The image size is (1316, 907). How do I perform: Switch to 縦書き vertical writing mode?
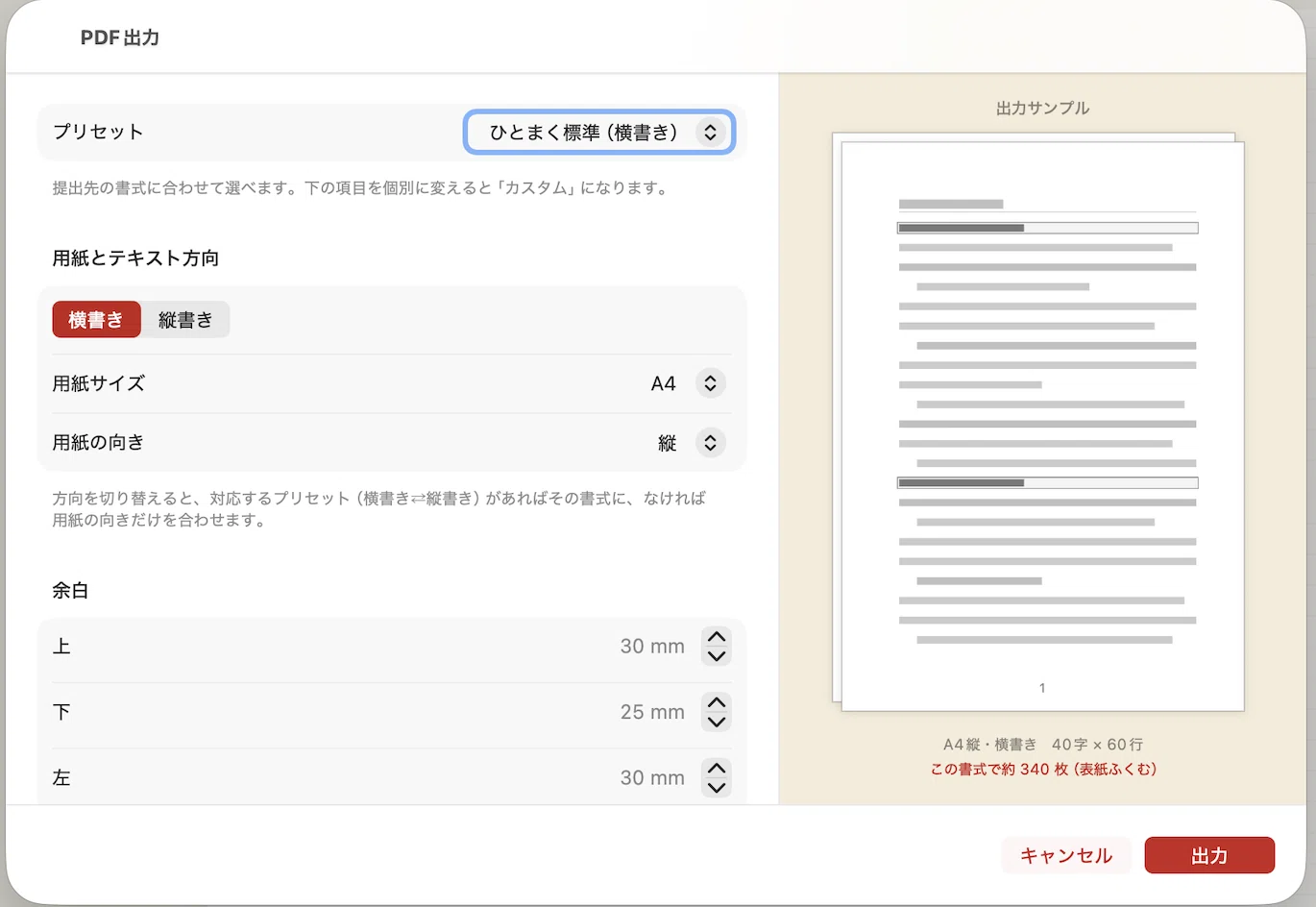pos(185,319)
